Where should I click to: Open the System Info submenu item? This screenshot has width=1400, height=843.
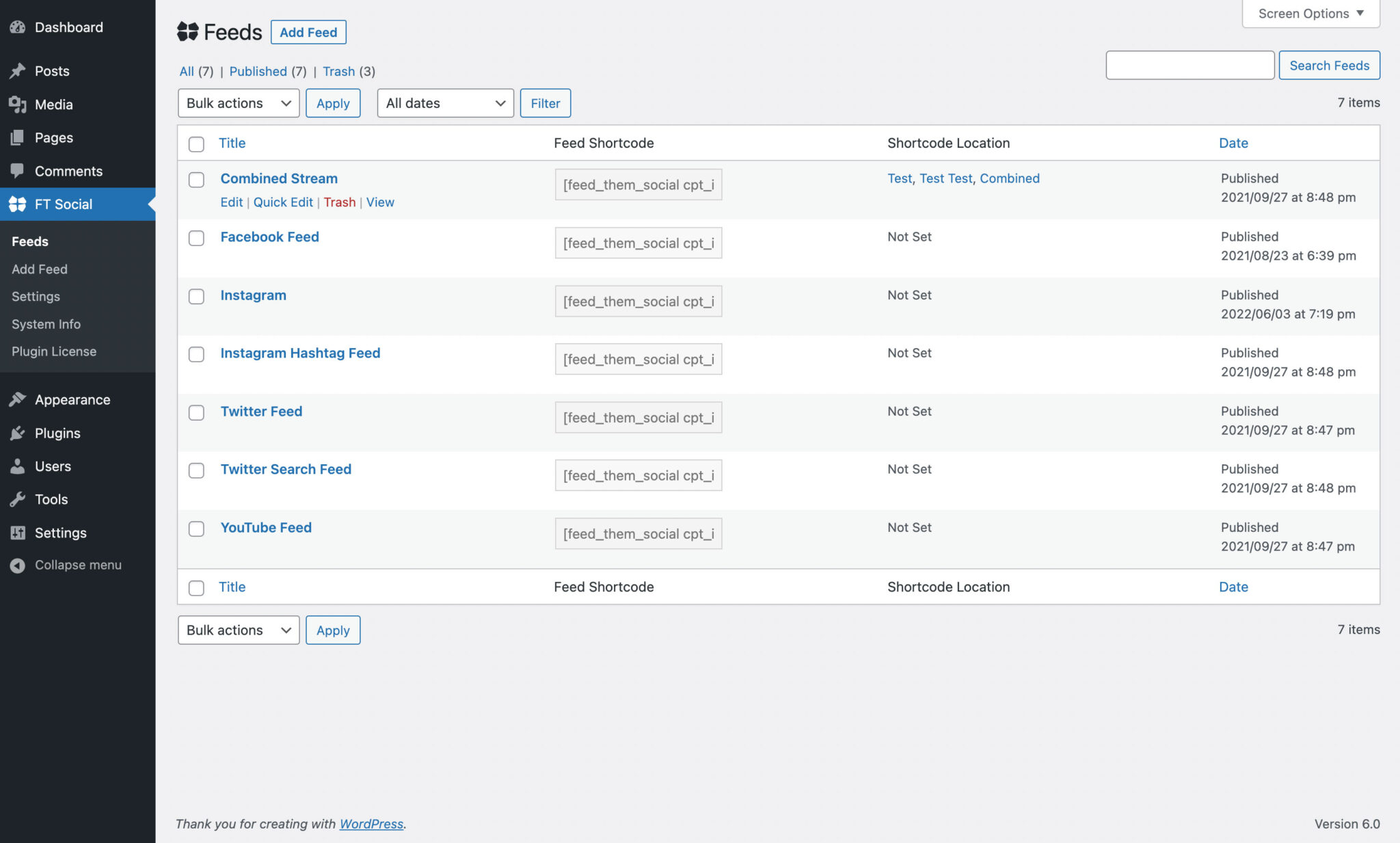46,324
